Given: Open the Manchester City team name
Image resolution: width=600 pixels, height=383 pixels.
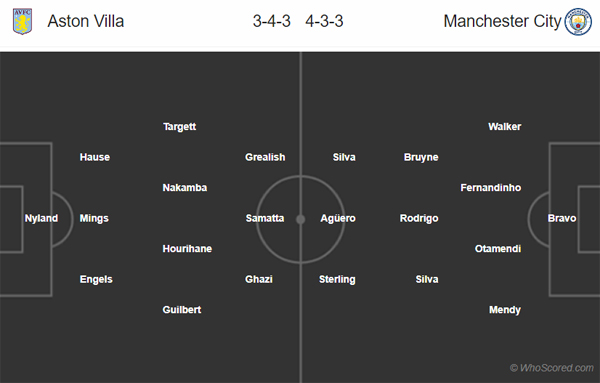Looking at the screenshot, I should click(502, 22).
